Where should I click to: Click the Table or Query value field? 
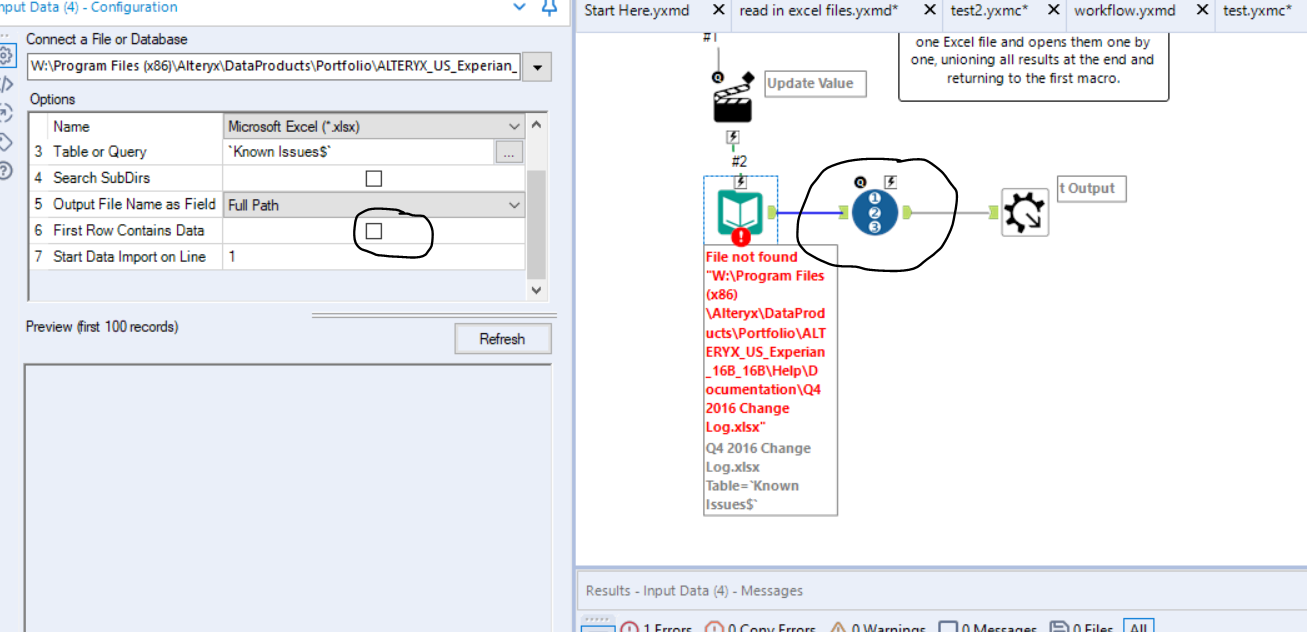tap(359, 153)
